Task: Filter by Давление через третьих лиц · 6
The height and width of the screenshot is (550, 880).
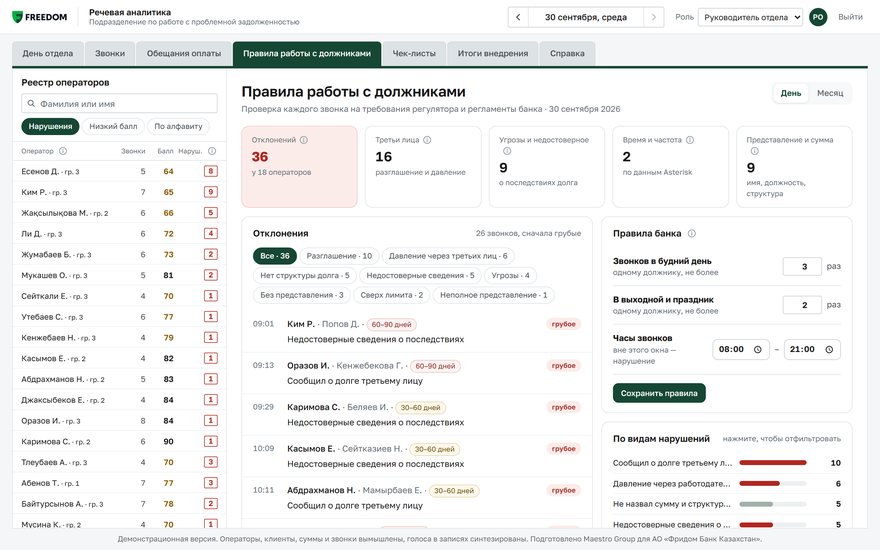Action: coord(448,256)
